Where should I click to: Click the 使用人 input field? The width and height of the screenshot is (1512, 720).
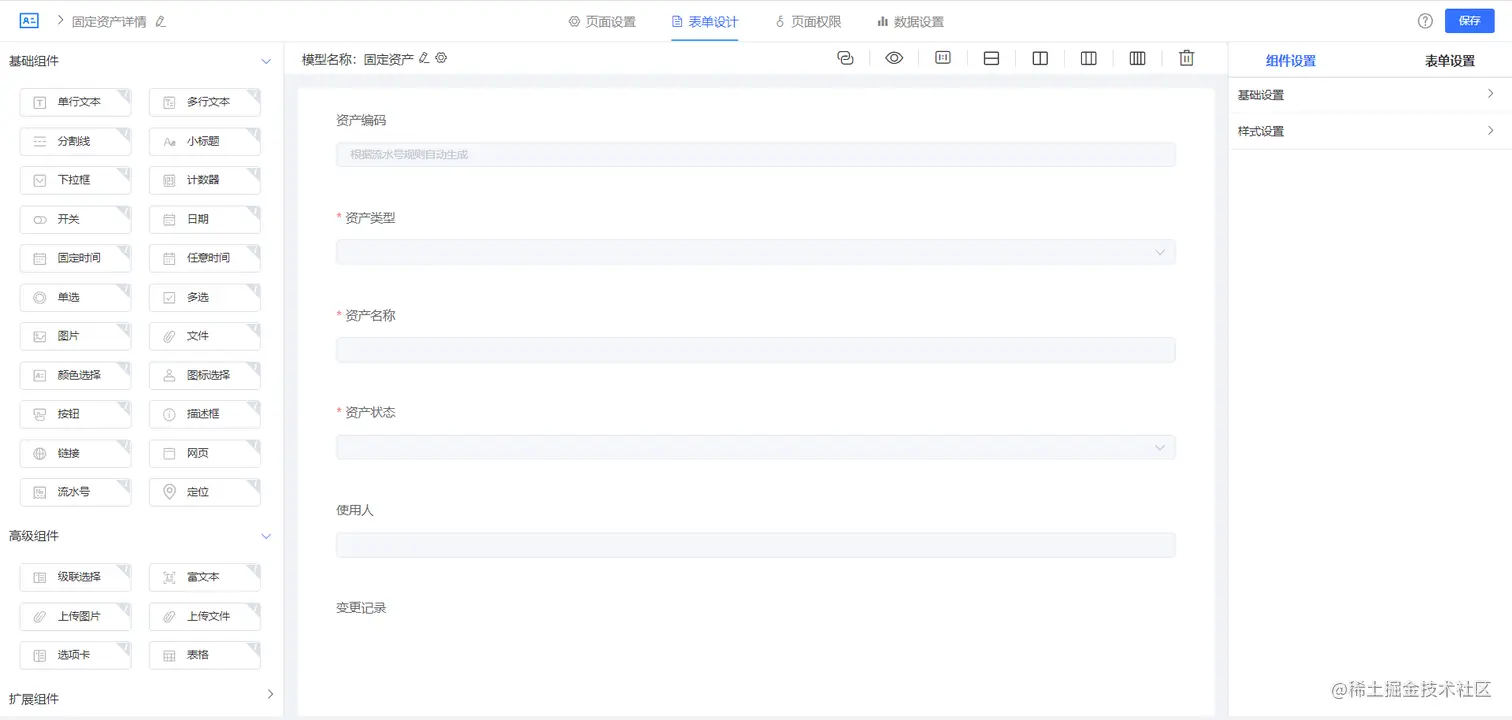756,545
